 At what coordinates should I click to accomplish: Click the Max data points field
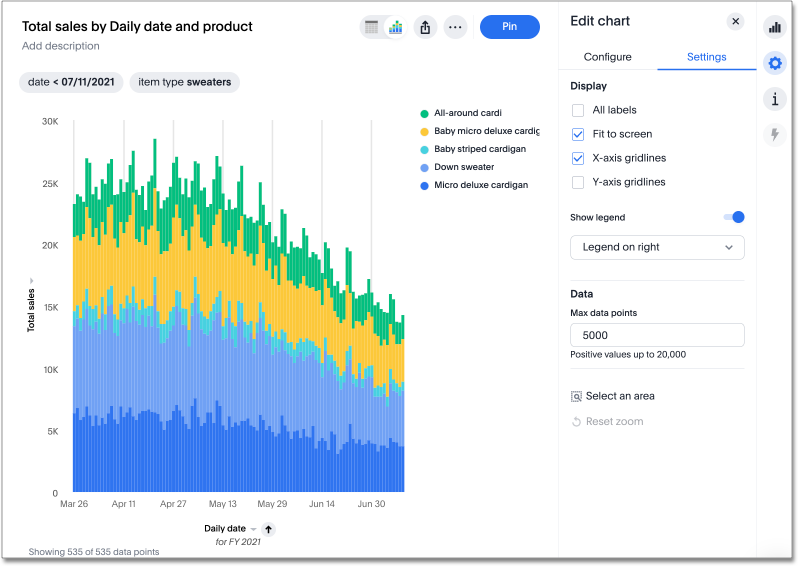(x=656, y=335)
